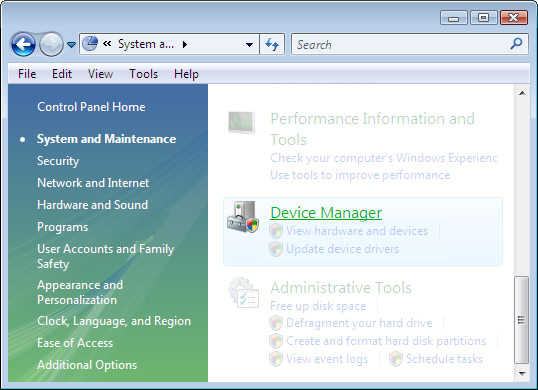Click the Control Panel address bar icon
The image size is (538, 390).
click(x=91, y=44)
